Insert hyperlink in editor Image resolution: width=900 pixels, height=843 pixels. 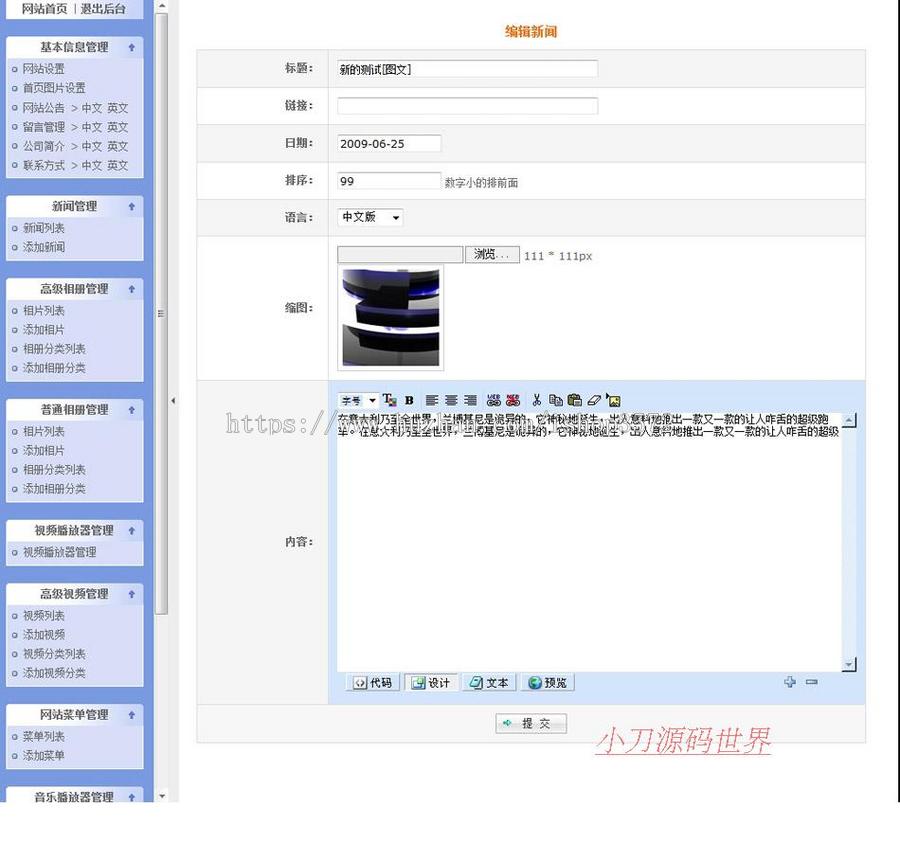pyautogui.click(x=494, y=400)
